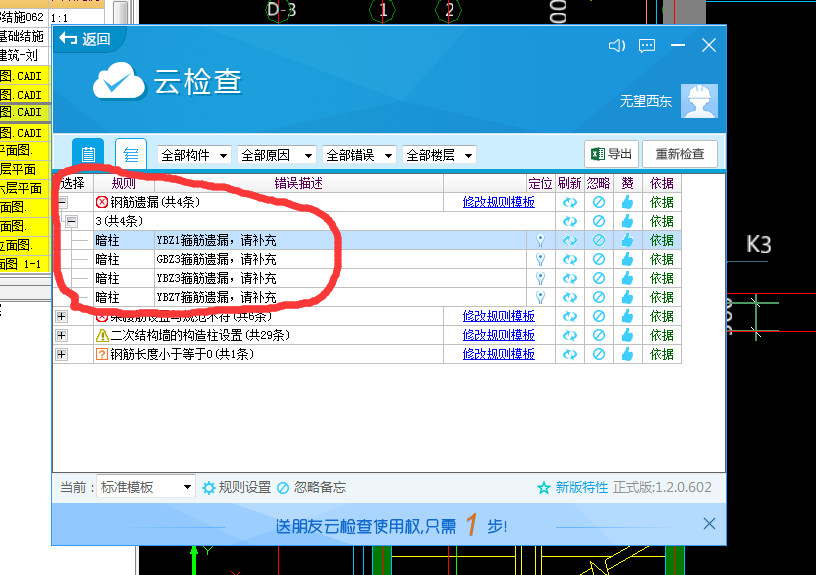The width and height of the screenshot is (816, 575).
Task: Like the 二次结构墙 row thumbs-up
Action: pyautogui.click(x=627, y=335)
